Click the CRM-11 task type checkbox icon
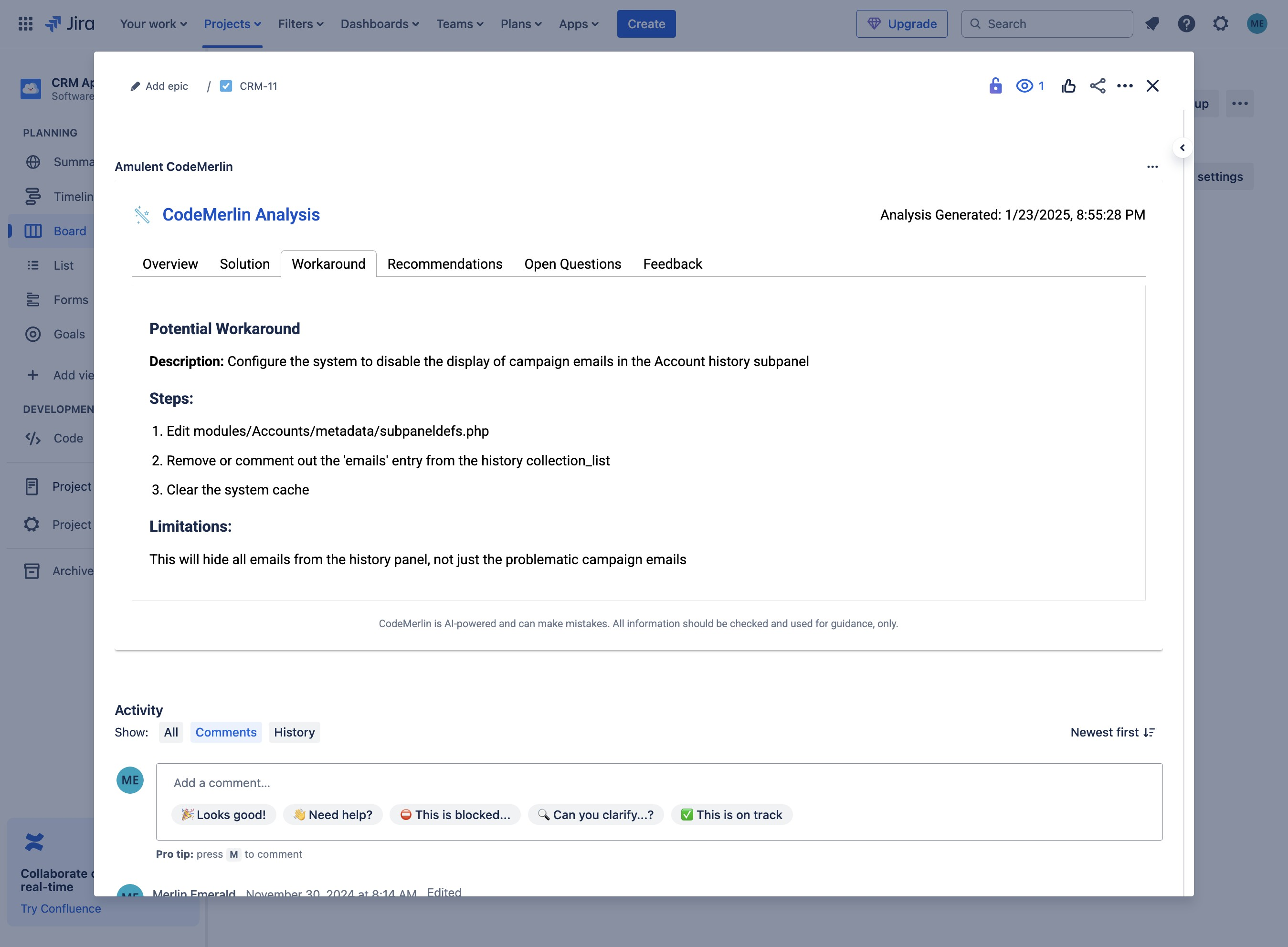 click(x=226, y=86)
